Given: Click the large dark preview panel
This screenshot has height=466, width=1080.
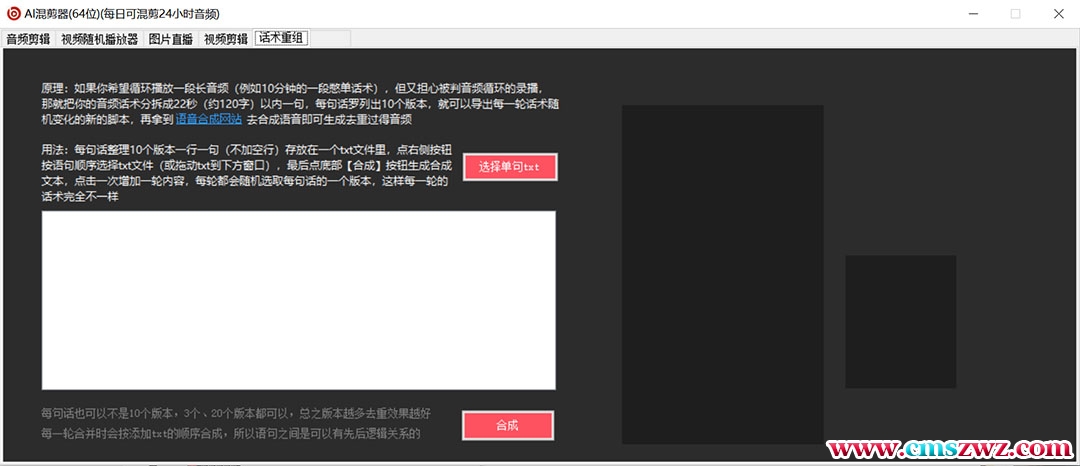Looking at the screenshot, I should 722,274.
